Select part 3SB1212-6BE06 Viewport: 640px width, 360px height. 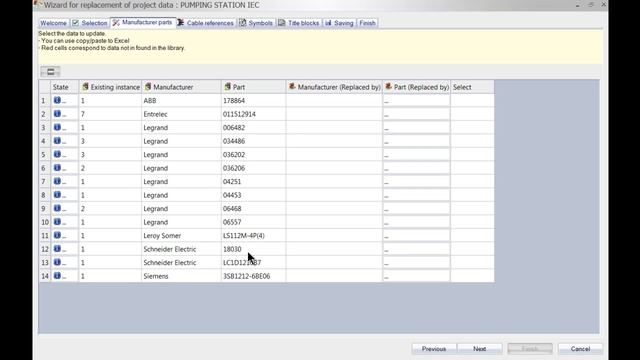point(253,276)
